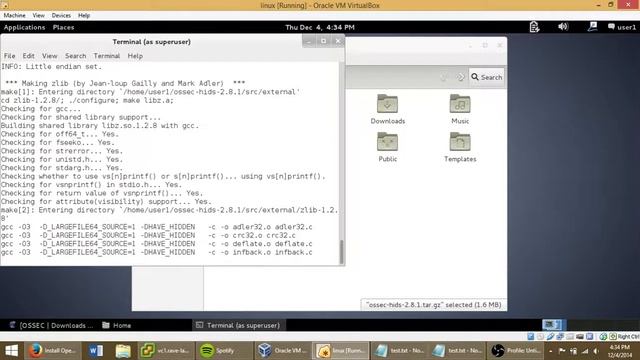This screenshot has height=360, width=640.
Task: Go forward with file manager arrow button
Action: (460, 77)
